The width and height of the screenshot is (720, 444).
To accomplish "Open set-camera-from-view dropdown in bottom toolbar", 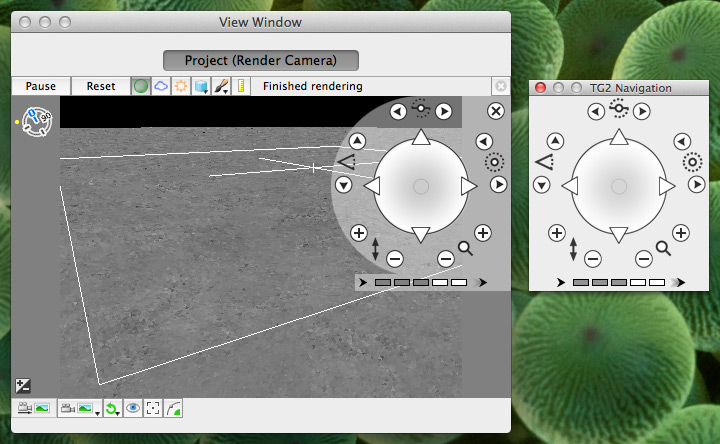I will click(x=80, y=408).
